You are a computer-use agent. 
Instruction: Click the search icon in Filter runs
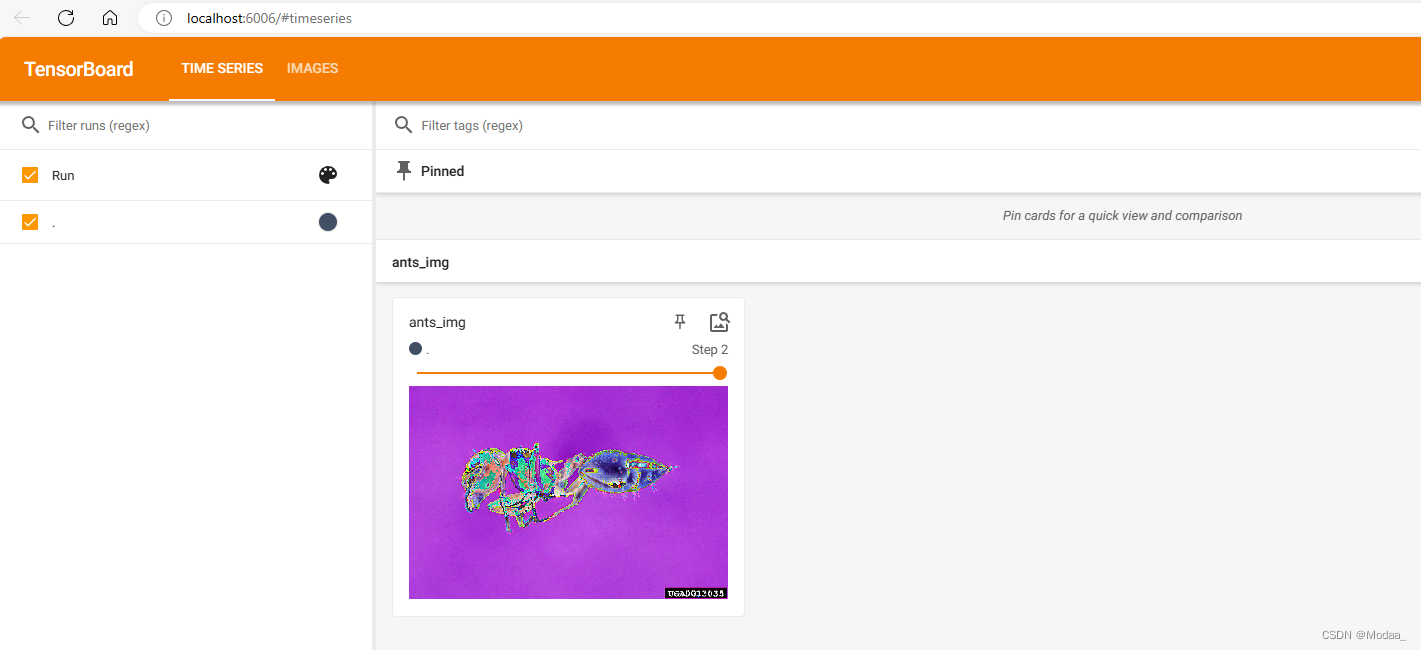(30, 124)
